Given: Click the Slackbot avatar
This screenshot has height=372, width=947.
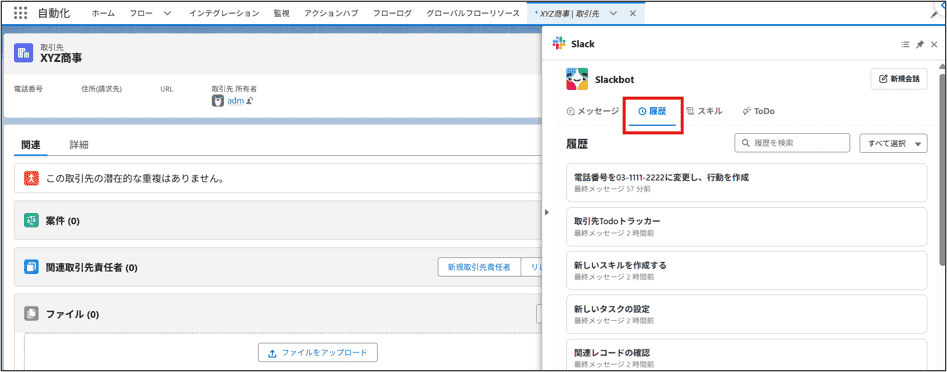Looking at the screenshot, I should point(577,79).
